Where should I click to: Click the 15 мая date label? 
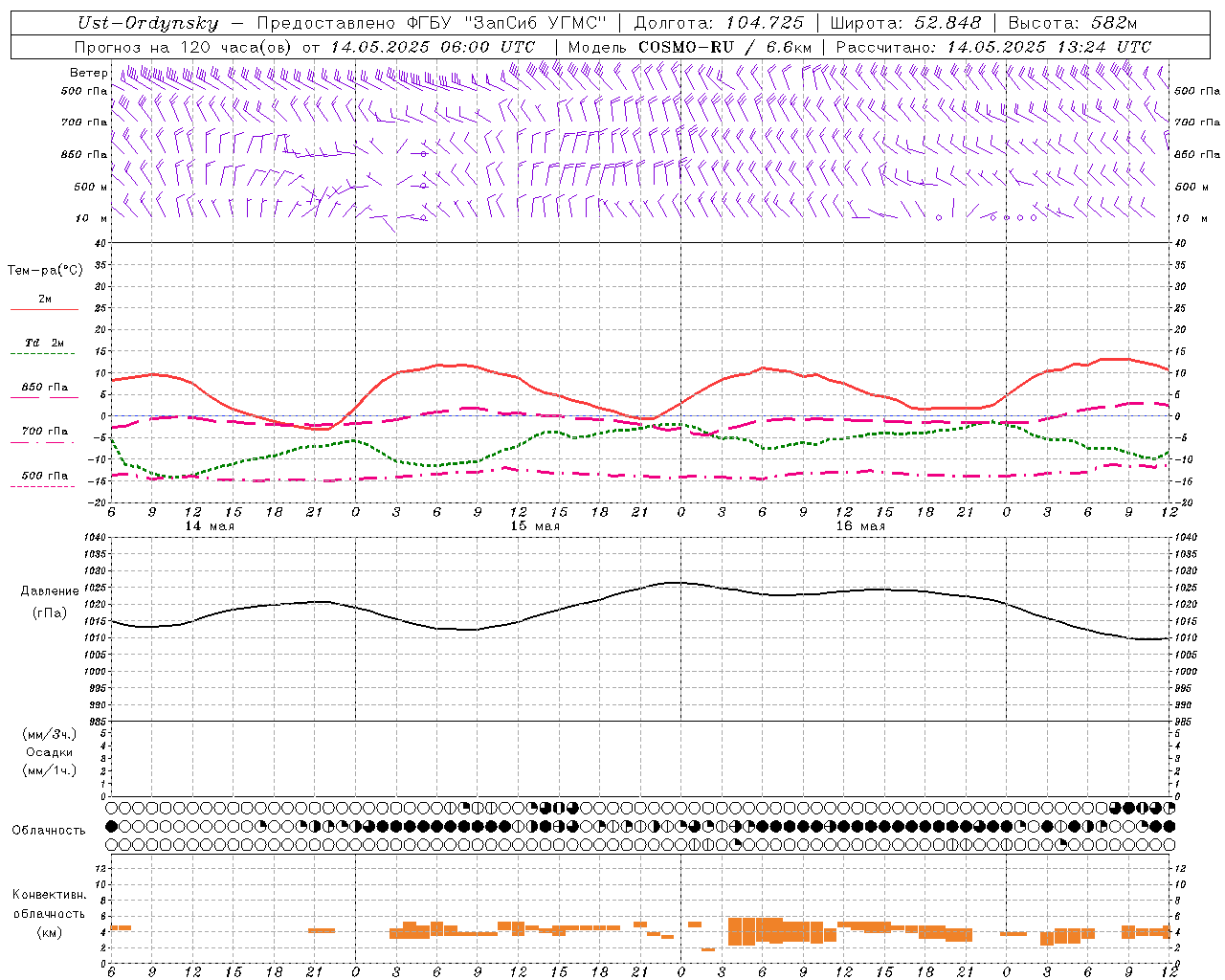(x=535, y=526)
